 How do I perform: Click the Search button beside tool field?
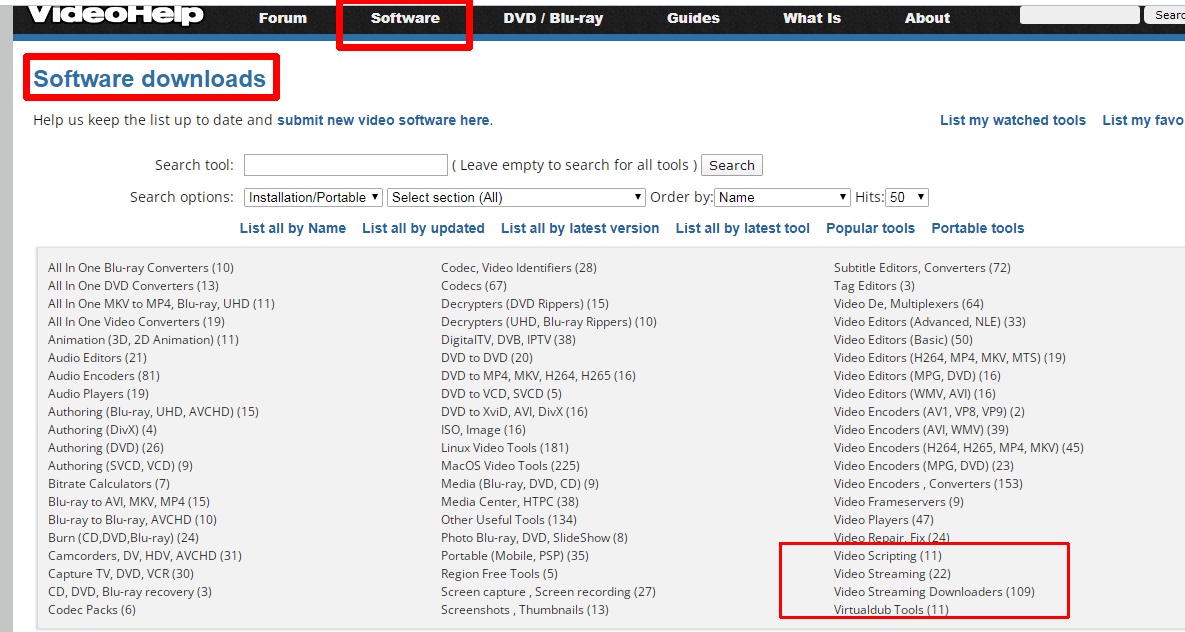(x=732, y=165)
